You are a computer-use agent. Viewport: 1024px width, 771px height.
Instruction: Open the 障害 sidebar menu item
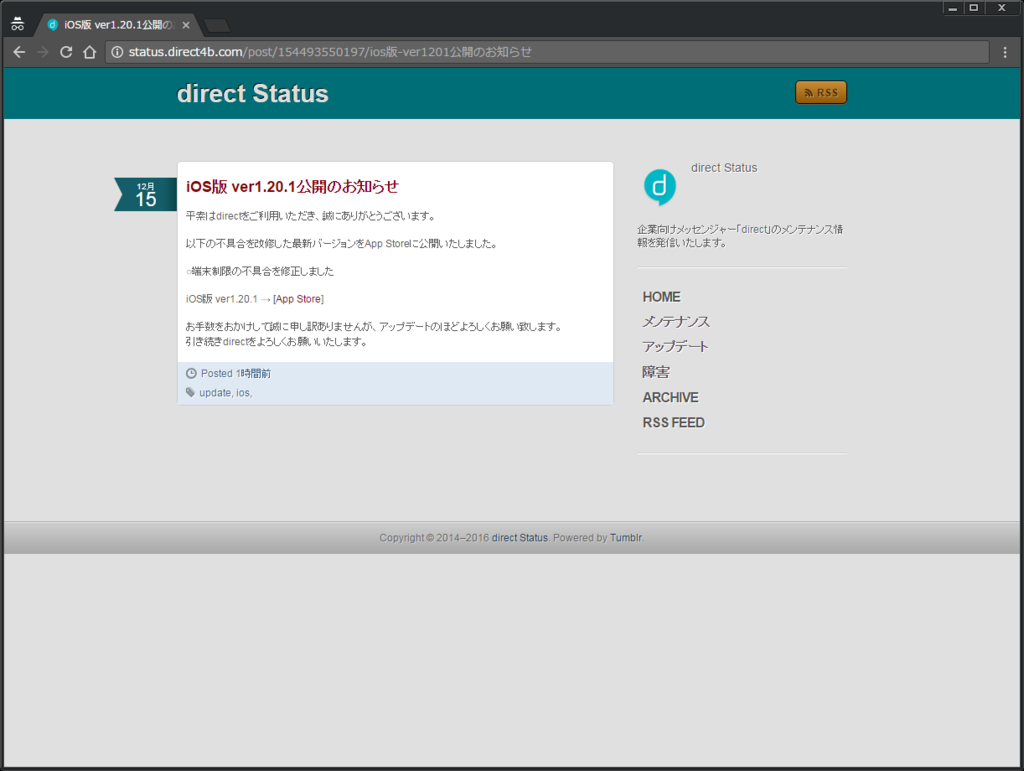coord(656,372)
